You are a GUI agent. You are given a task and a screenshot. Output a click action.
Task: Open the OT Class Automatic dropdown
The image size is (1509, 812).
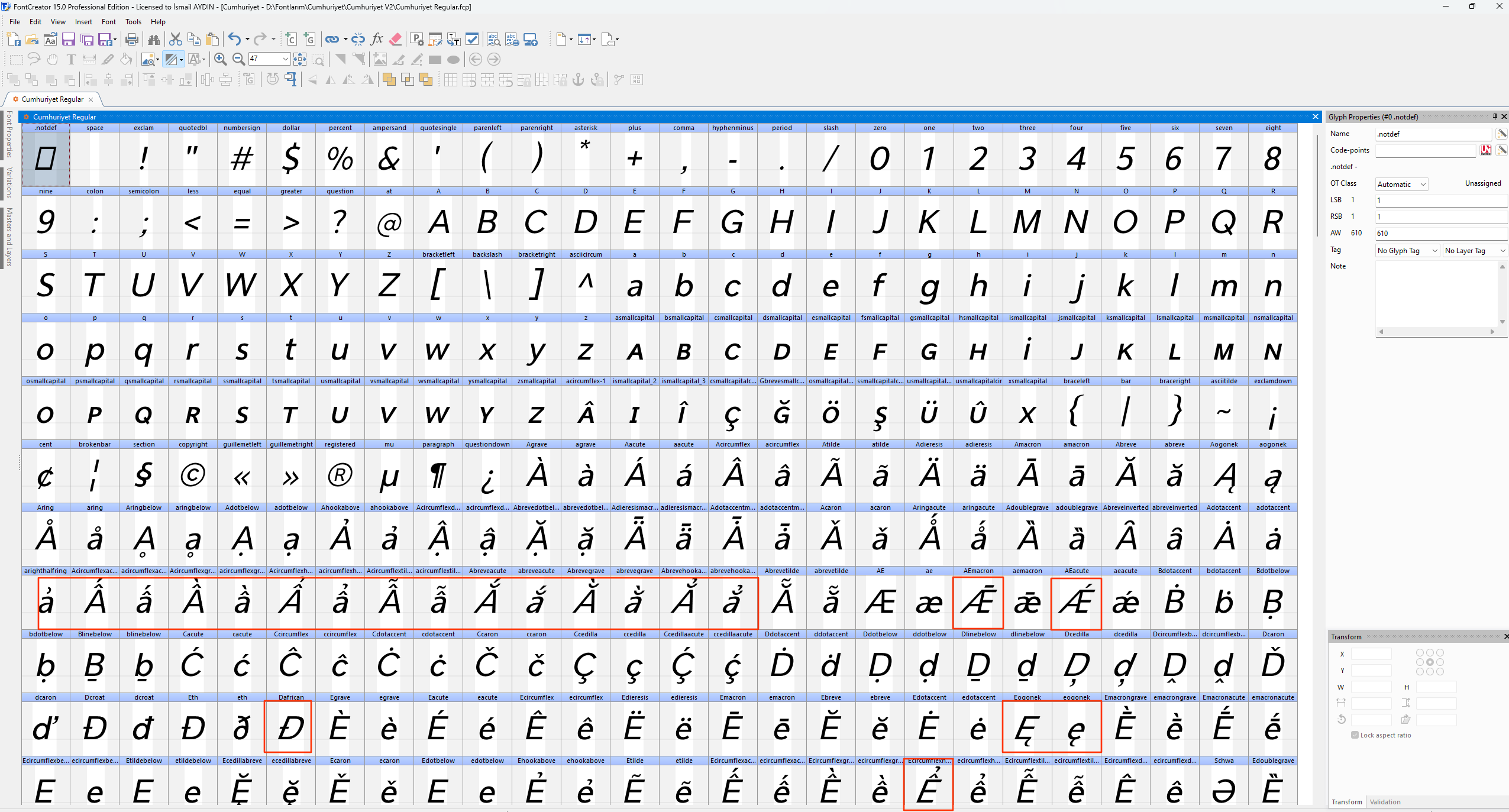coord(1401,184)
